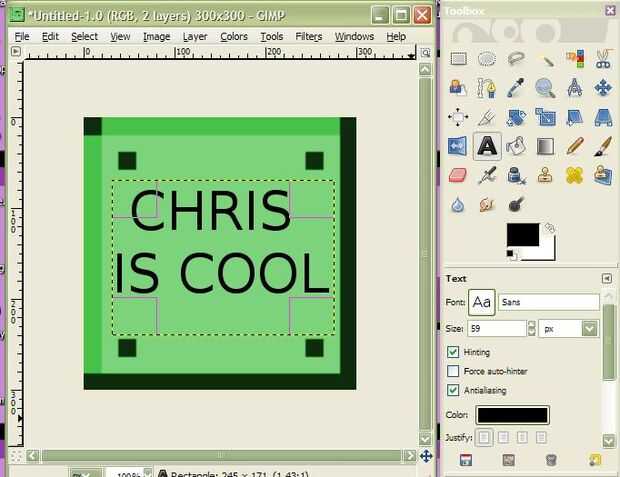Select the Alignment tool

[459, 117]
